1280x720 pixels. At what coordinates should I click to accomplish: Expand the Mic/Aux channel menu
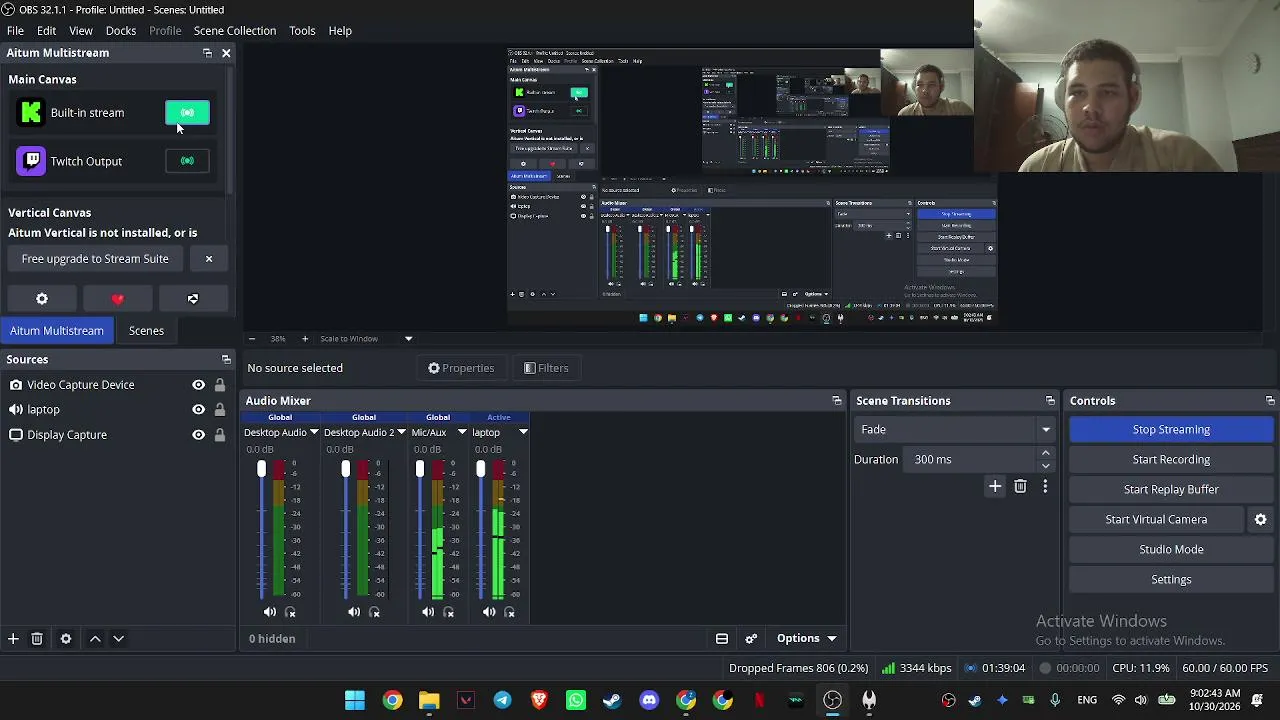click(462, 433)
